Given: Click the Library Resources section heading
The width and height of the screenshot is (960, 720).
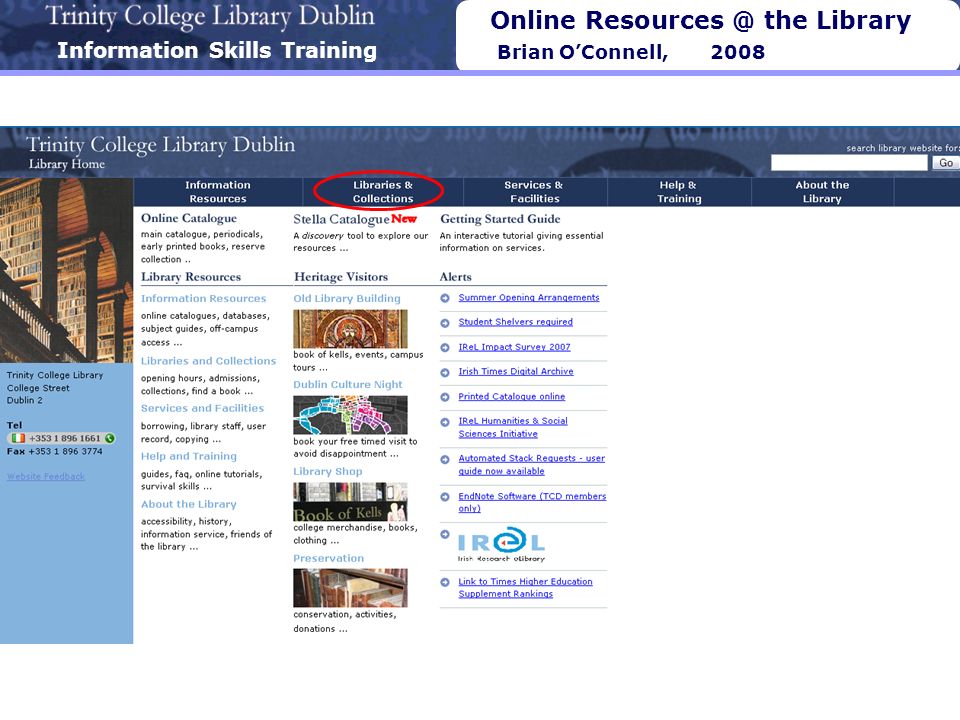Looking at the screenshot, I should pyautogui.click(x=191, y=277).
